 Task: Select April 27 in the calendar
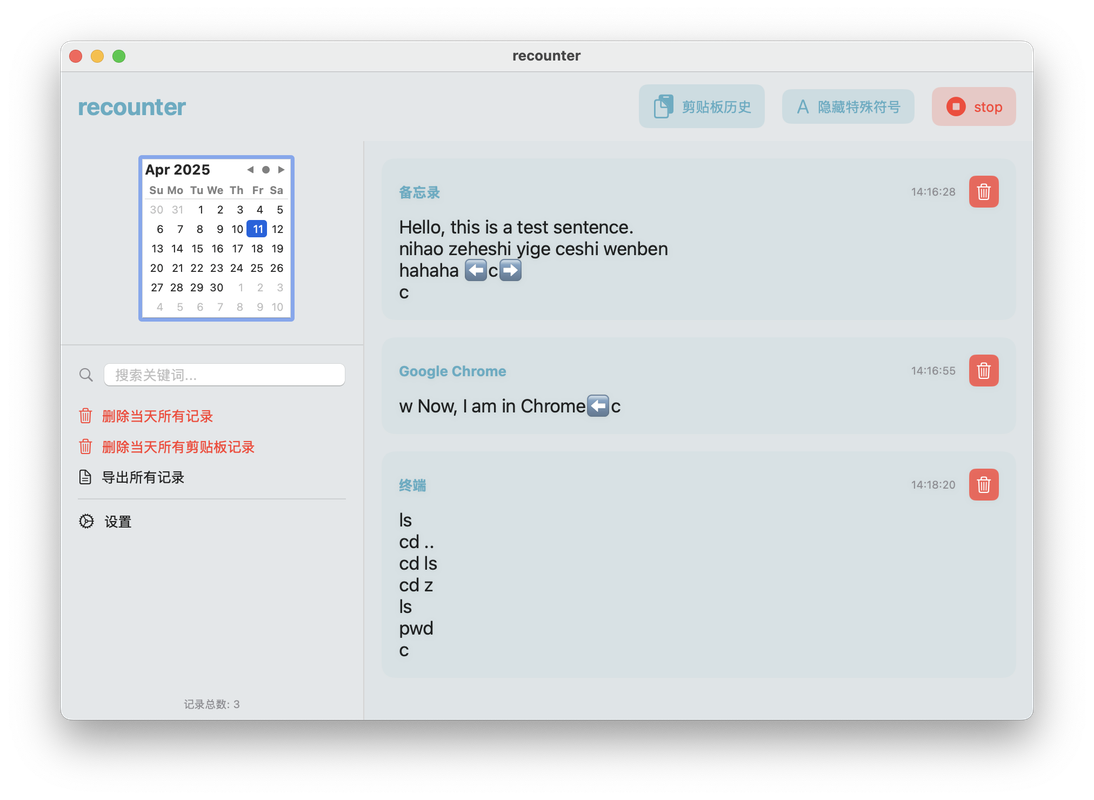tap(157, 287)
